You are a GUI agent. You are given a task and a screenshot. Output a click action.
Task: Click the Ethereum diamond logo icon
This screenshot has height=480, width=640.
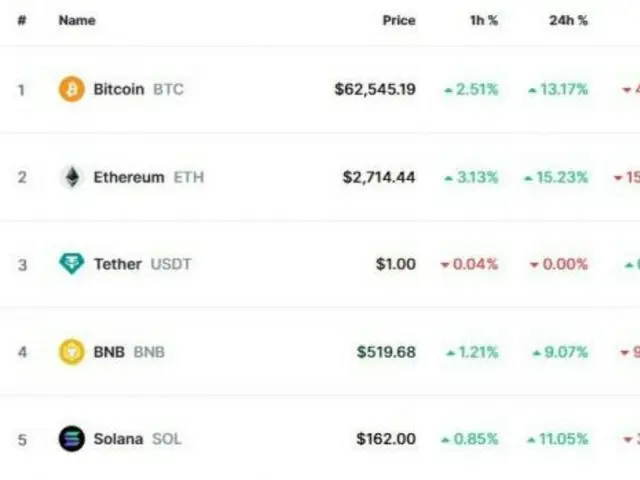point(72,177)
